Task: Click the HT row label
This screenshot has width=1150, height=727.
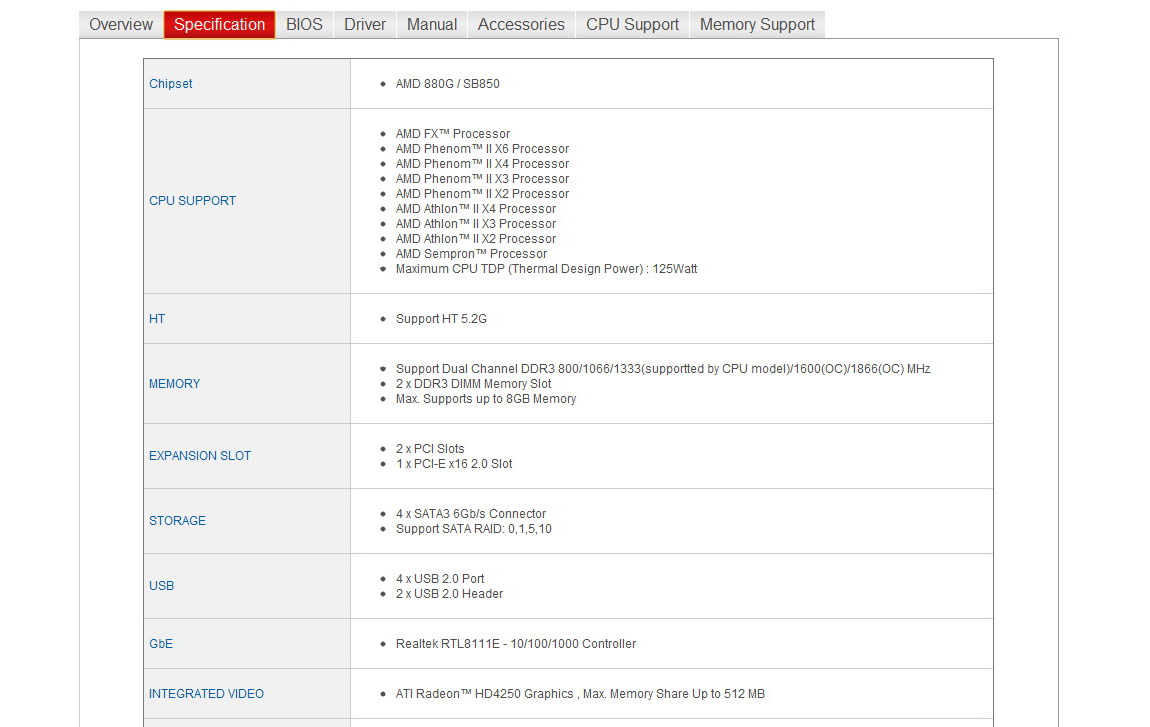Action: pos(157,319)
